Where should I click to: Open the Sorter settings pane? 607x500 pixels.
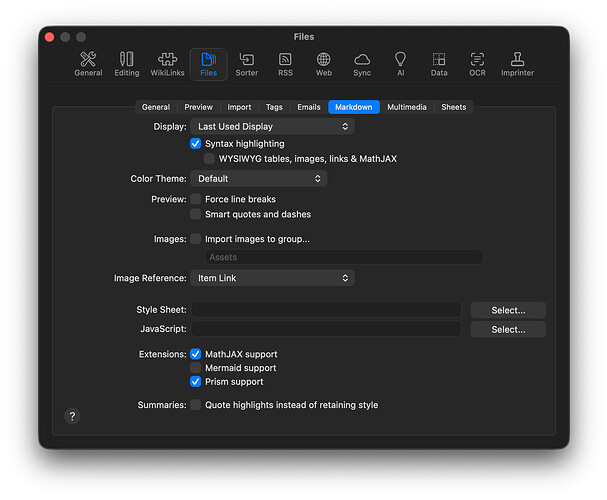tap(247, 64)
